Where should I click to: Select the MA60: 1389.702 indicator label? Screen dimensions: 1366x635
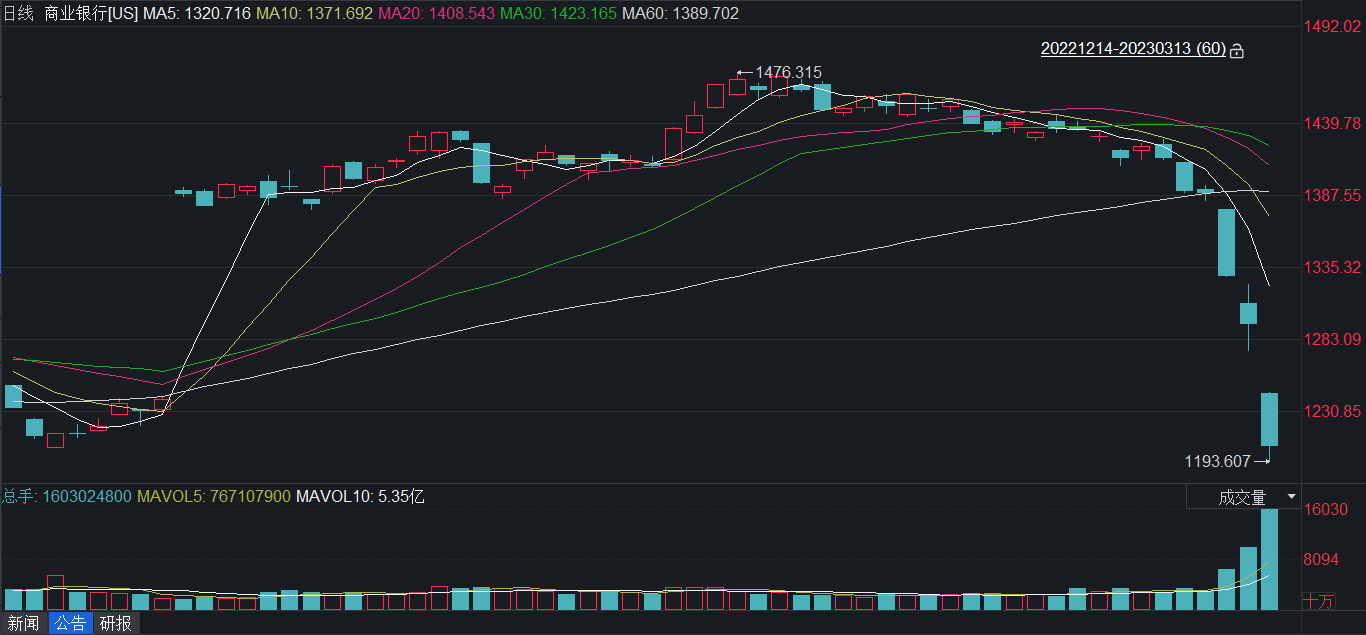(x=680, y=14)
